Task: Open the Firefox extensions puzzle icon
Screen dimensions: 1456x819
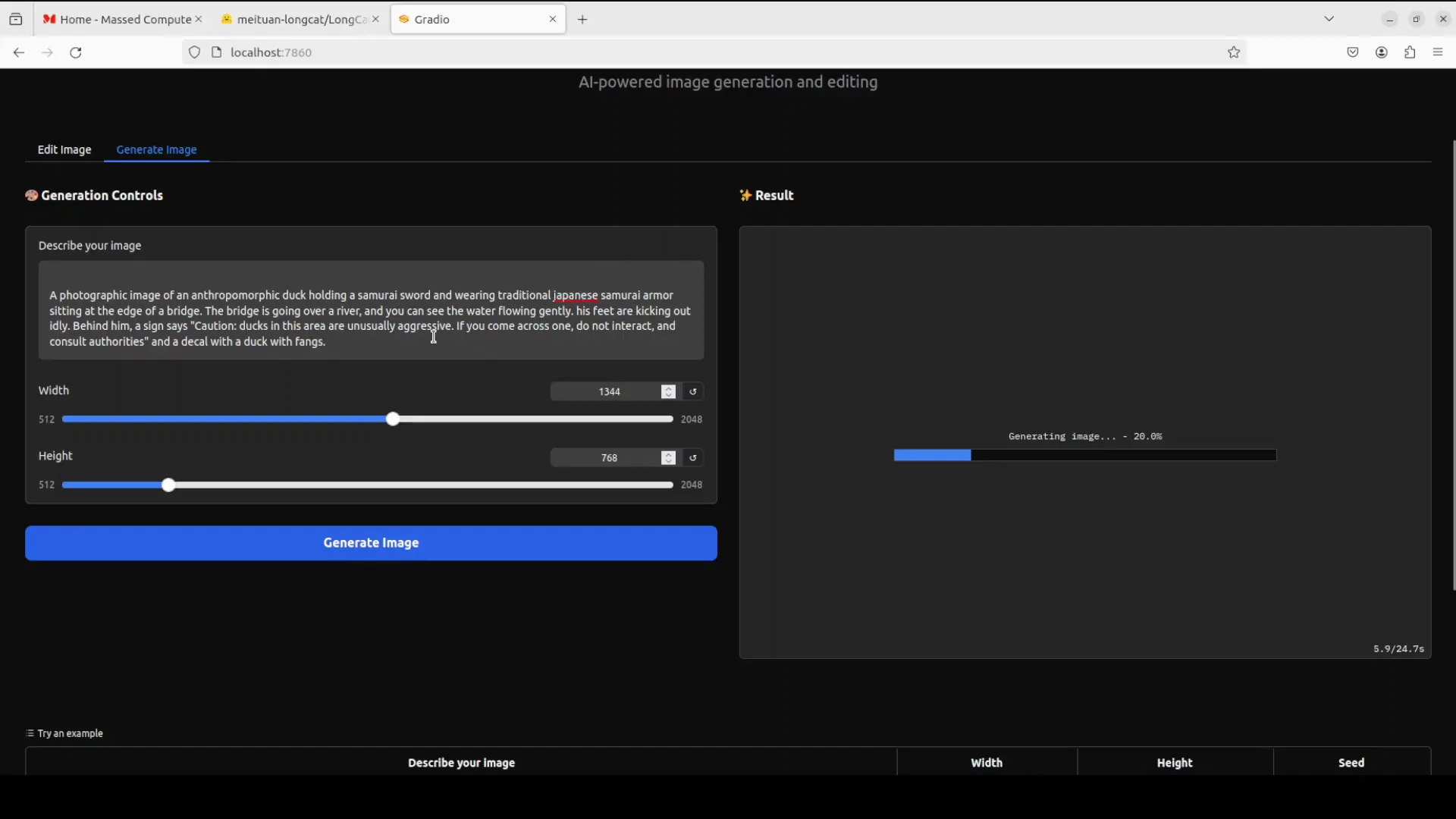Action: (1410, 52)
